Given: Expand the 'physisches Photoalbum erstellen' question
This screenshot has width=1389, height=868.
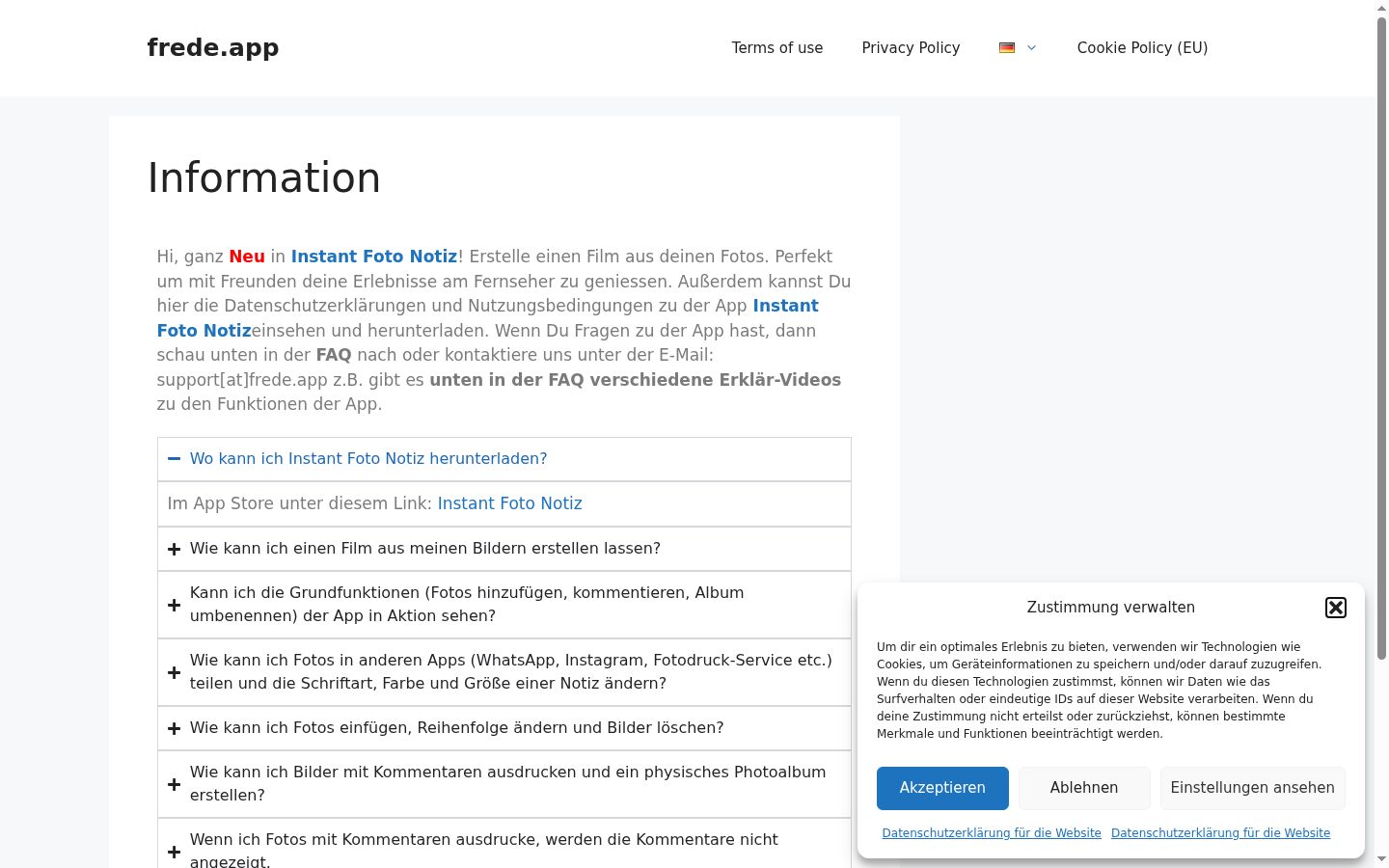Looking at the screenshot, I should click(x=504, y=784).
